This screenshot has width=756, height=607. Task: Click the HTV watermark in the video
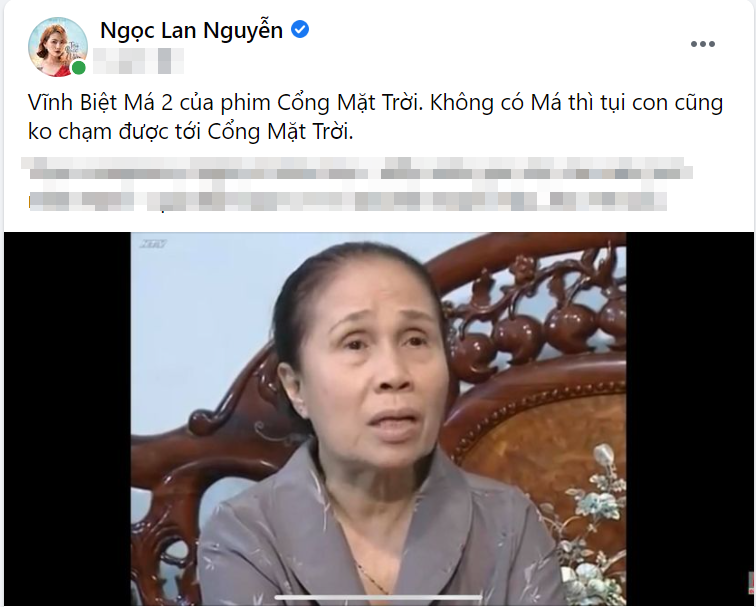(x=153, y=244)
